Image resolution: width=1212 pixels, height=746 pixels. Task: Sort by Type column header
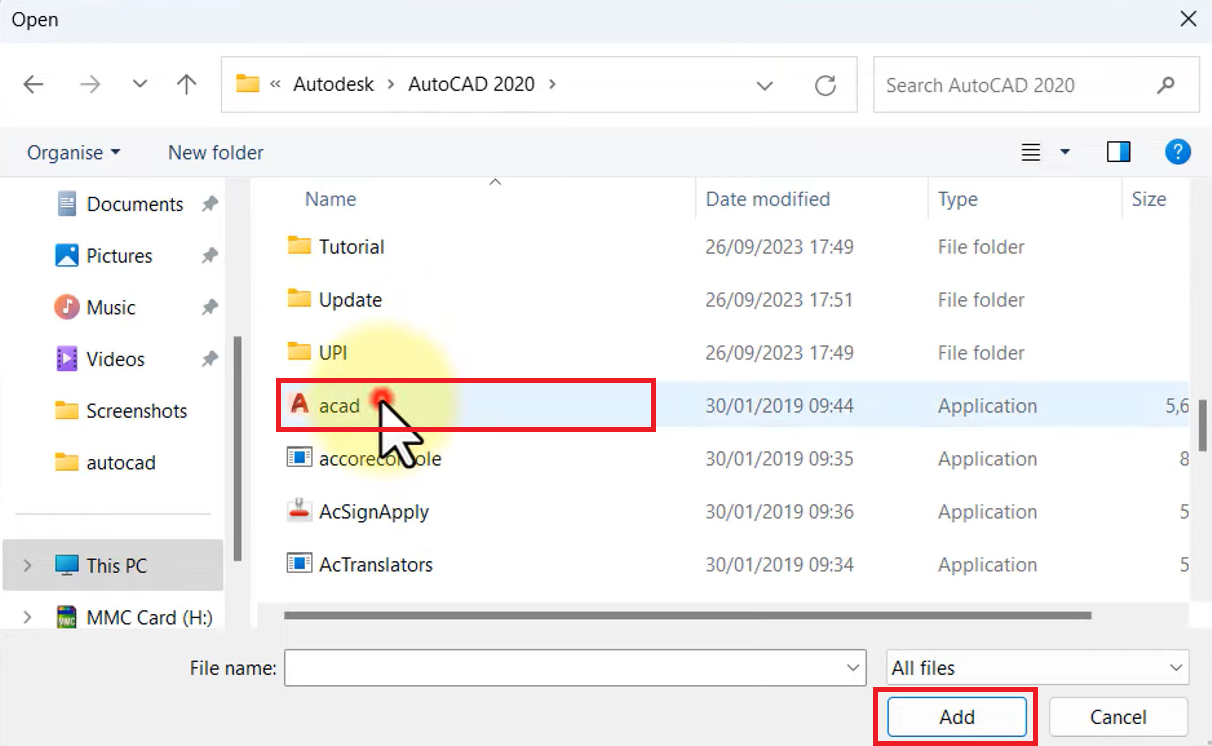pos(957,199)
